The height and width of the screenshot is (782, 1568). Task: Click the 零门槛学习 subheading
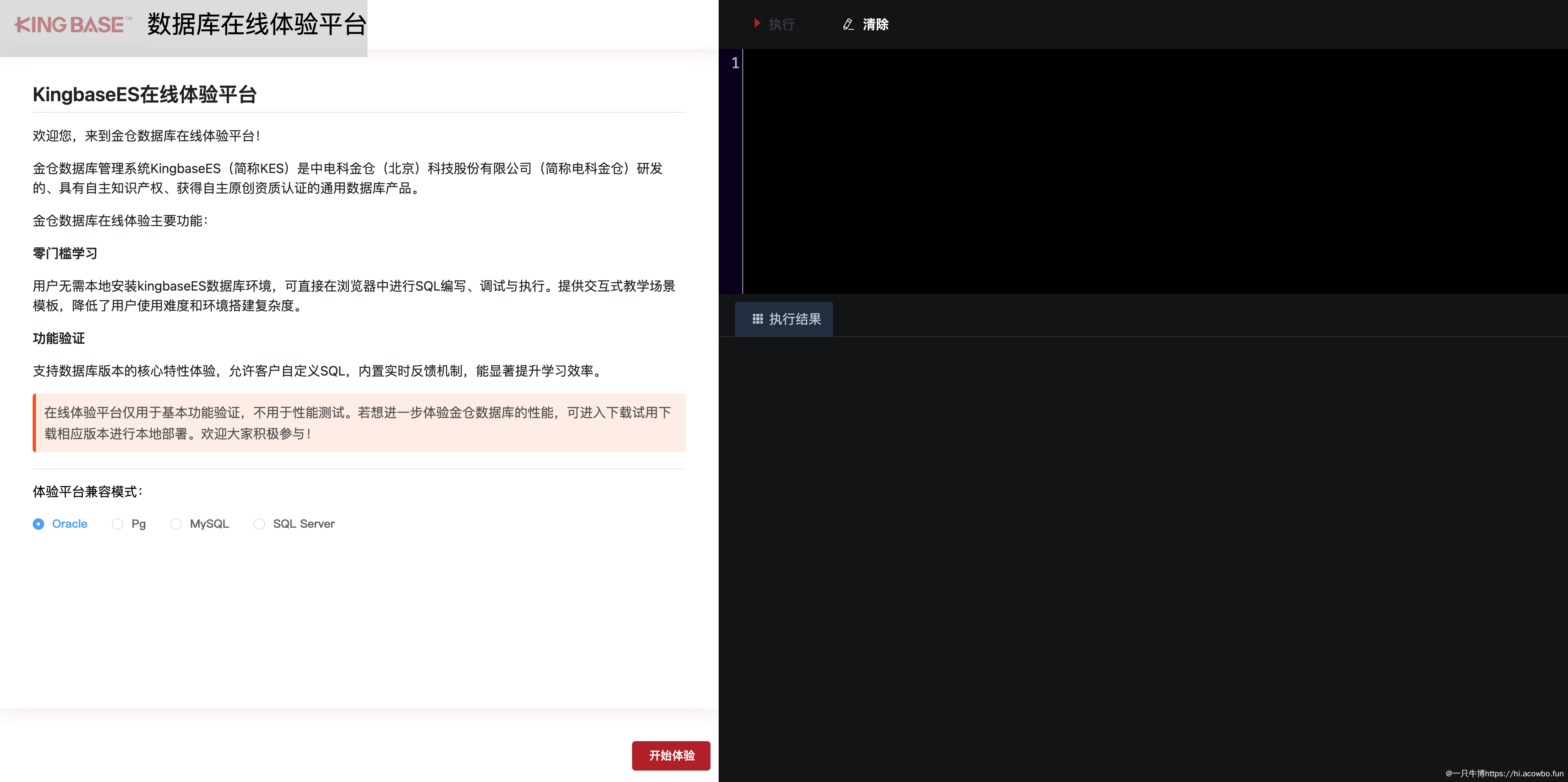[65, 253]
